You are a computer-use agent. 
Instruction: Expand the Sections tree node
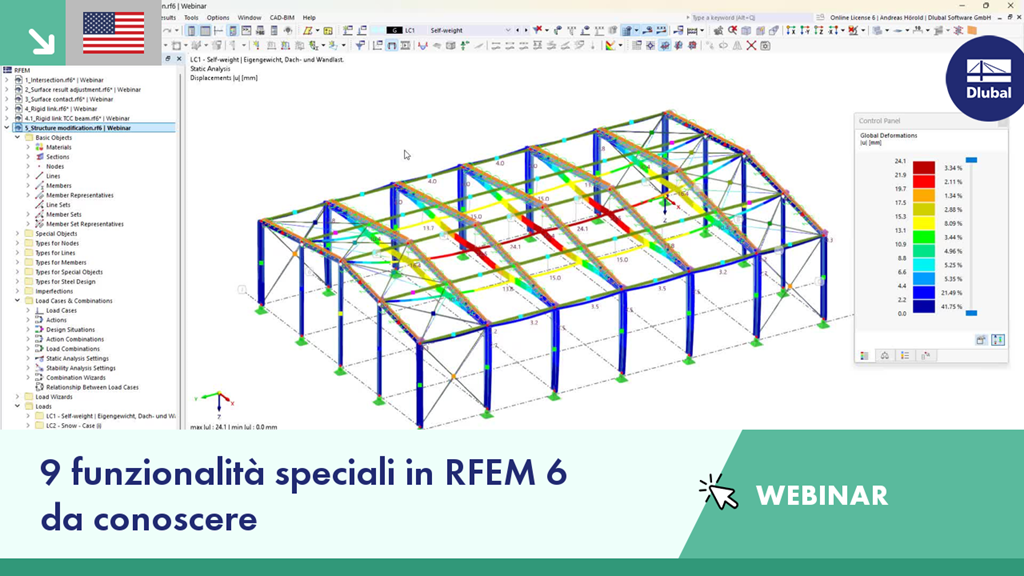pyautogui.click(x=28, y=157)
